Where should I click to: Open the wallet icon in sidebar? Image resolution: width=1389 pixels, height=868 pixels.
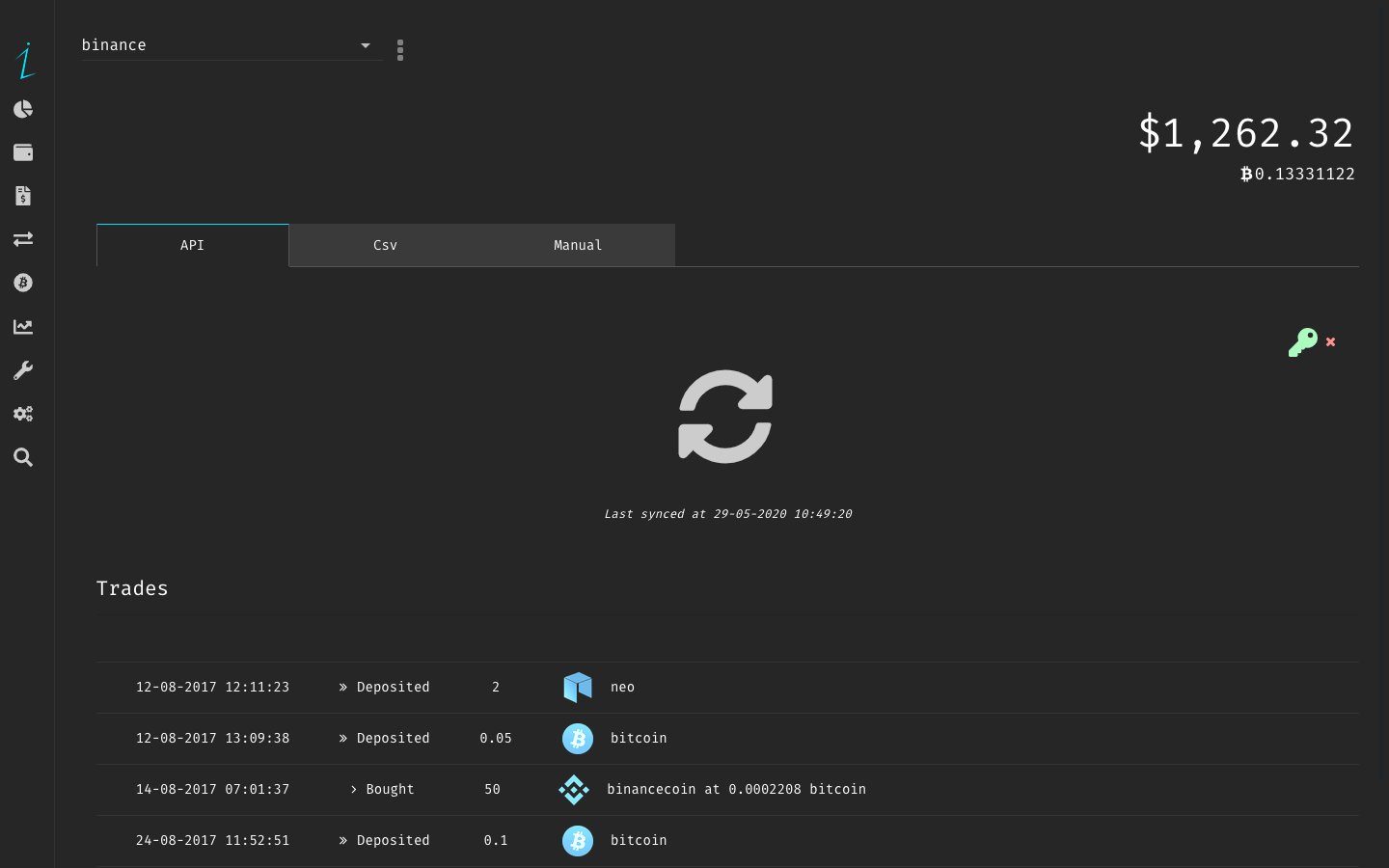[23, 152]
